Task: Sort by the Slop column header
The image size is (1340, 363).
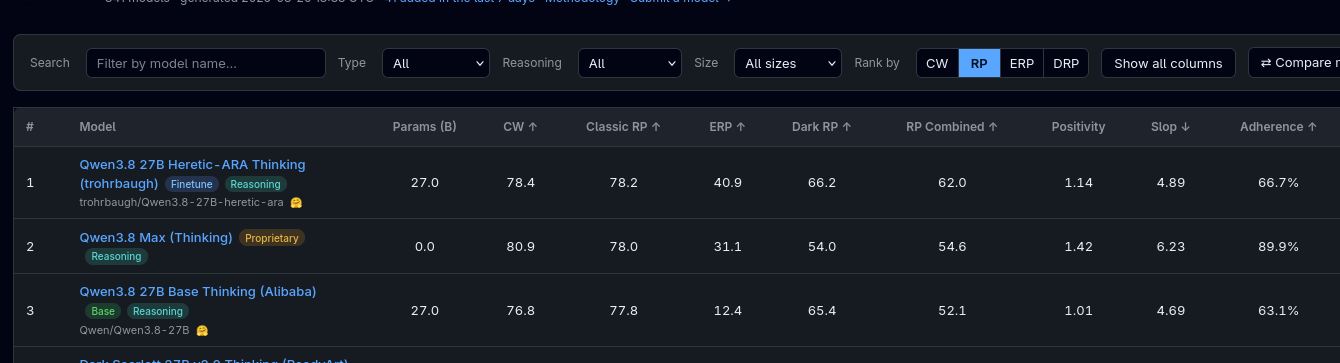Action: point(1171,127)
